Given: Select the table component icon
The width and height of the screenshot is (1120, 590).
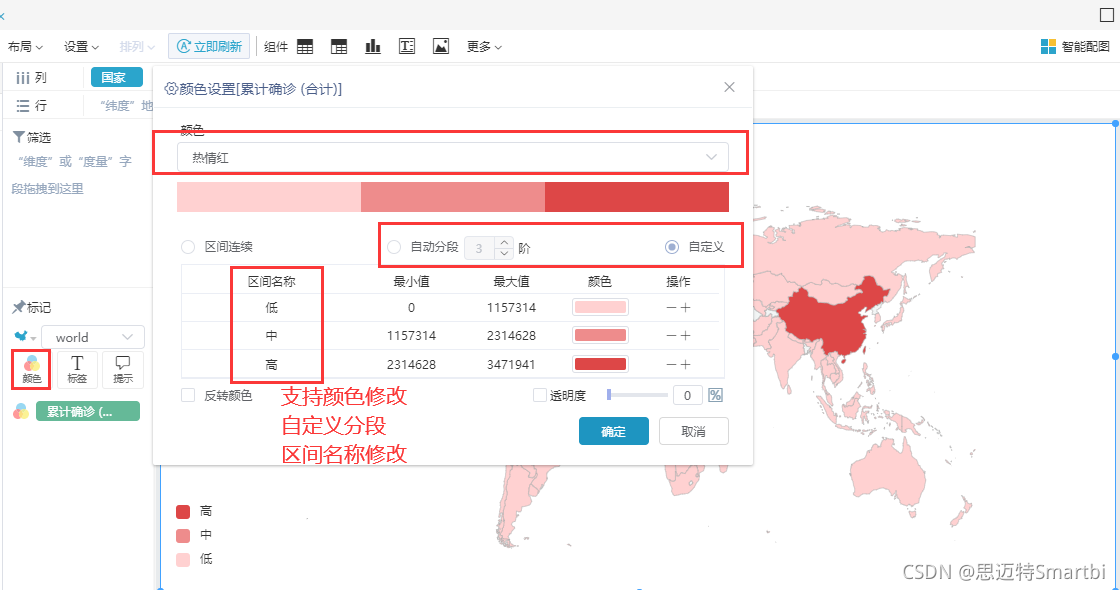Looking at the screenshot, I should click(x=305, y=45).
